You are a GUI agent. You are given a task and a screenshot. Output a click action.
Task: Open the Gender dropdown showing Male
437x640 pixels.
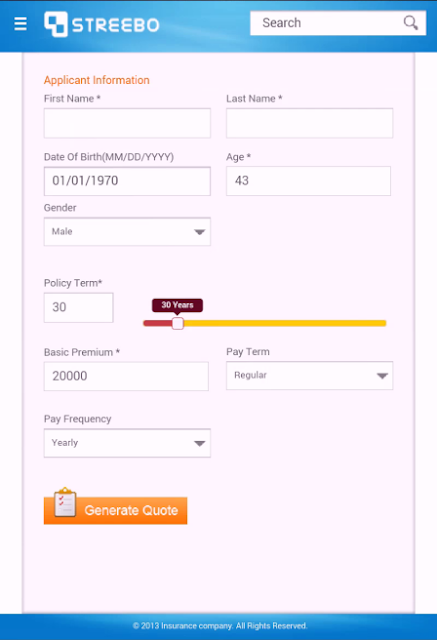pos(127,231)
